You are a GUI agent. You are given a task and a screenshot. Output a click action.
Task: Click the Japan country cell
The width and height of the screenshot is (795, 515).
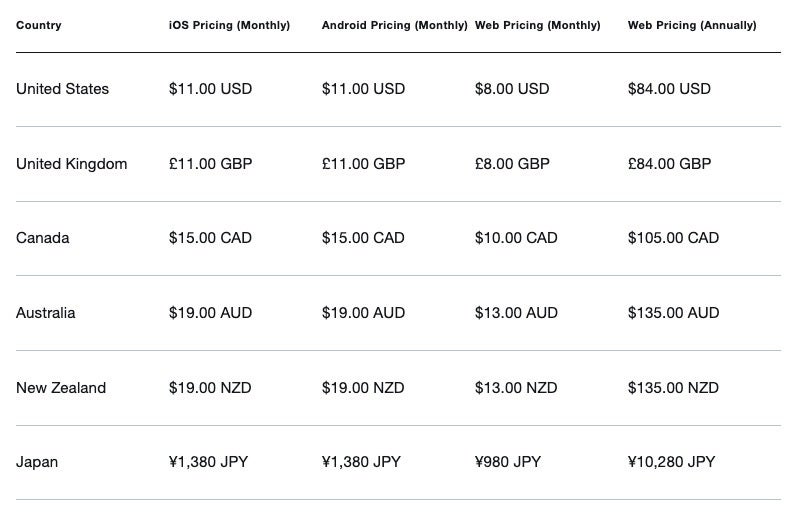click(x=37, y=462)
